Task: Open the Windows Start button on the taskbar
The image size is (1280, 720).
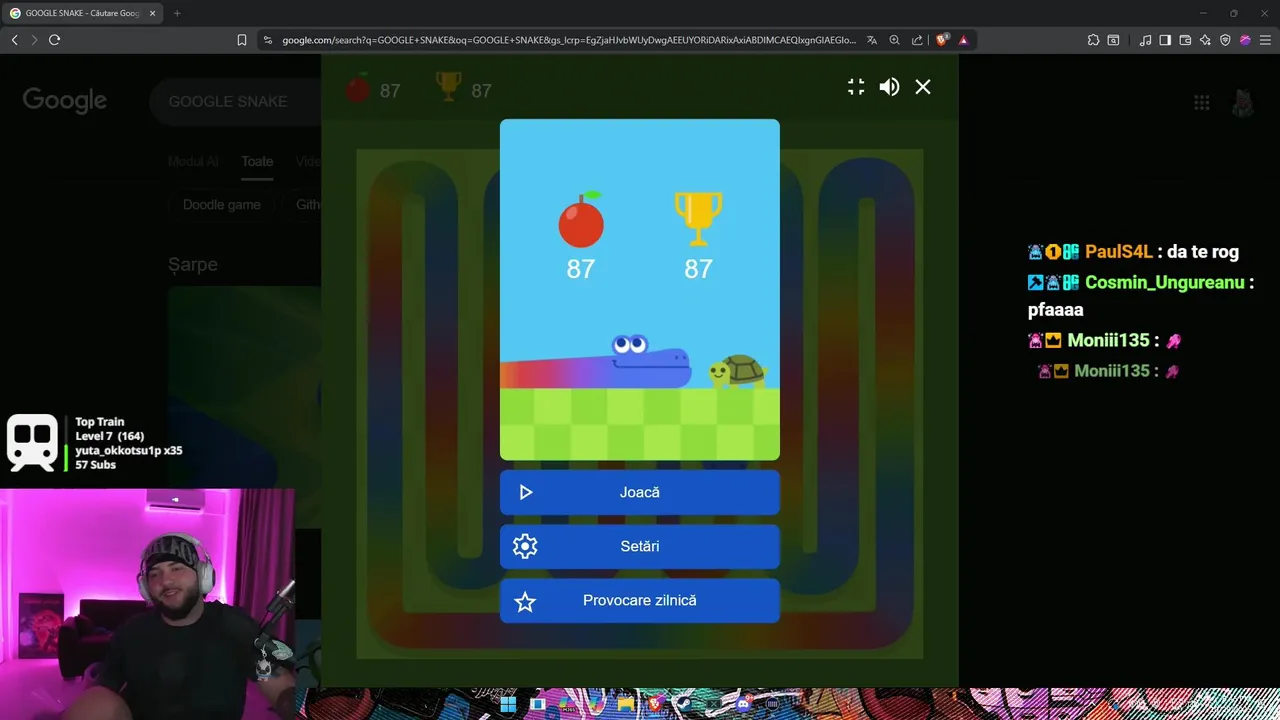Action: point(508,704)
